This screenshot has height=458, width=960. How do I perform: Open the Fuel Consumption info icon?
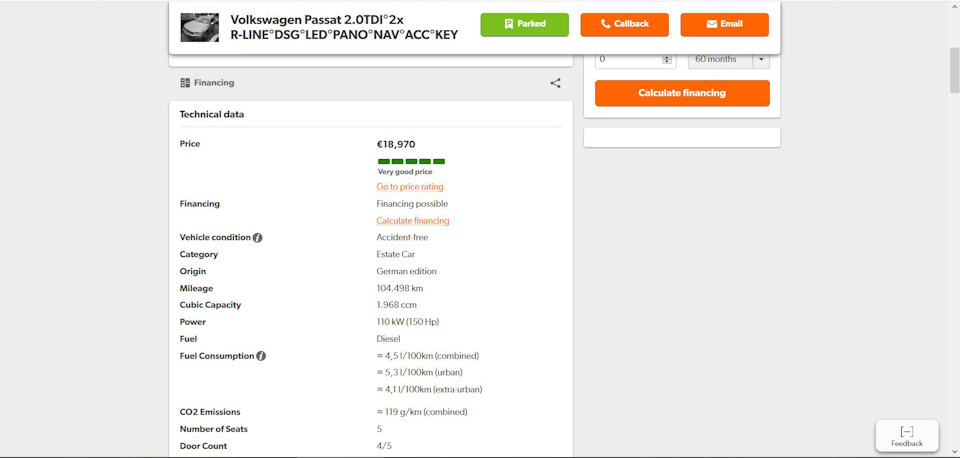tap(261, 356)
